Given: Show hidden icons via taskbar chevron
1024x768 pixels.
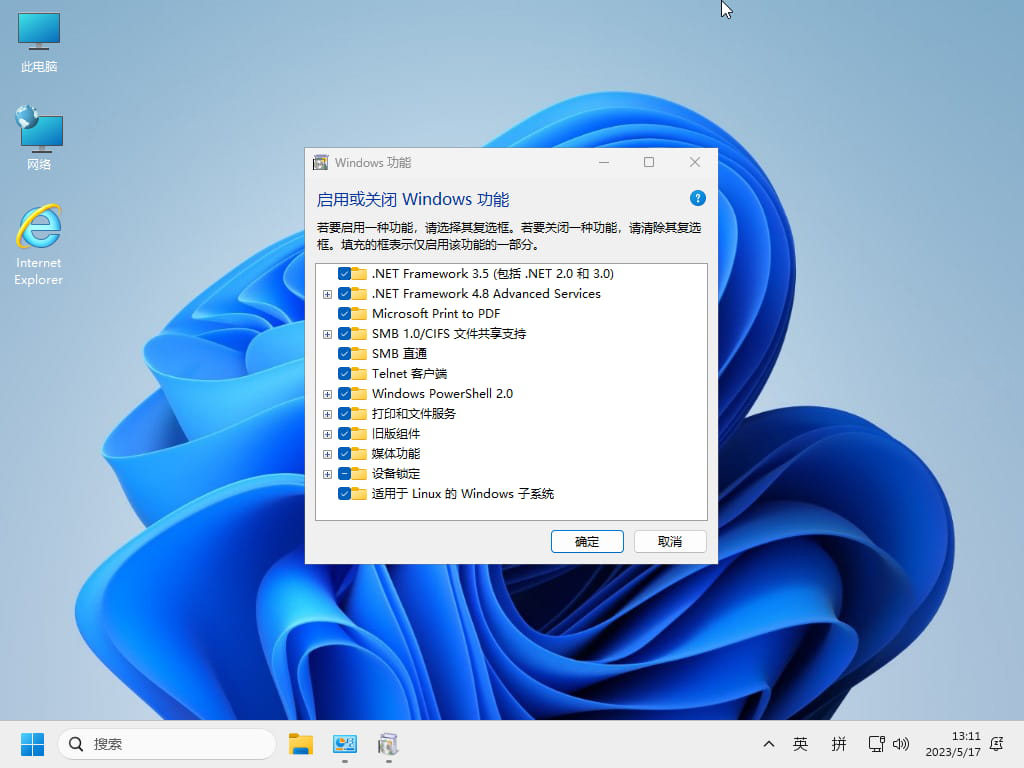Looking at the screenshot, I should [768, 744].
